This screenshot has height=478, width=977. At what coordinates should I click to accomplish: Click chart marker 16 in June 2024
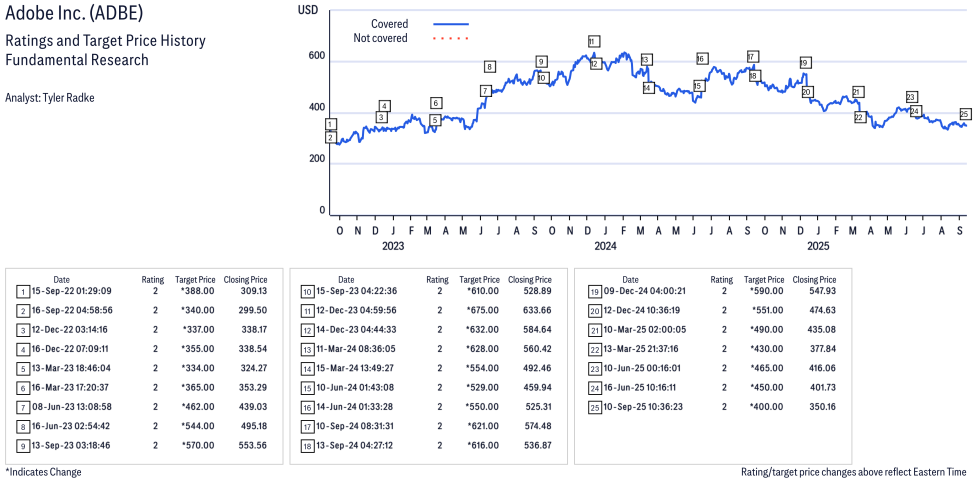click(701, 59)
